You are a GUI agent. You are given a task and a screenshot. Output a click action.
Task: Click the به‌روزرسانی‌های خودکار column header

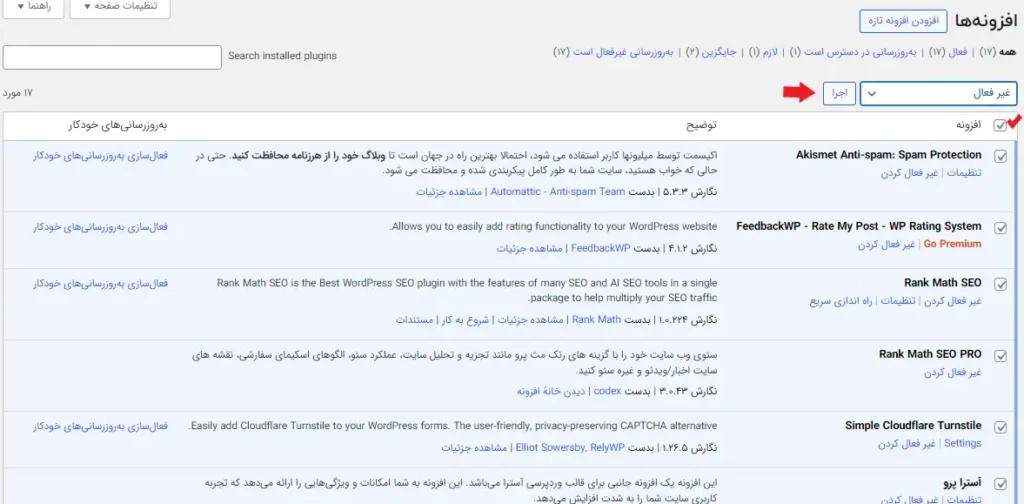click(x=118, y=125)
